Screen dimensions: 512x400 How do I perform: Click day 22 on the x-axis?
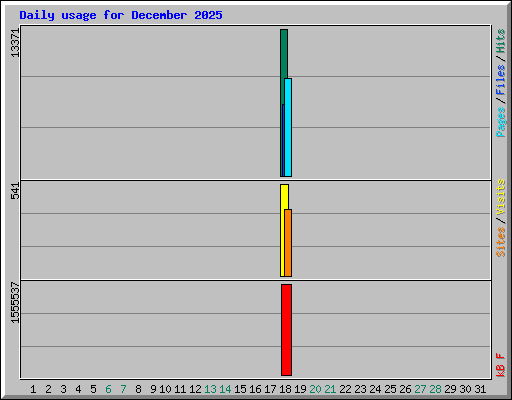coord(345,389)
